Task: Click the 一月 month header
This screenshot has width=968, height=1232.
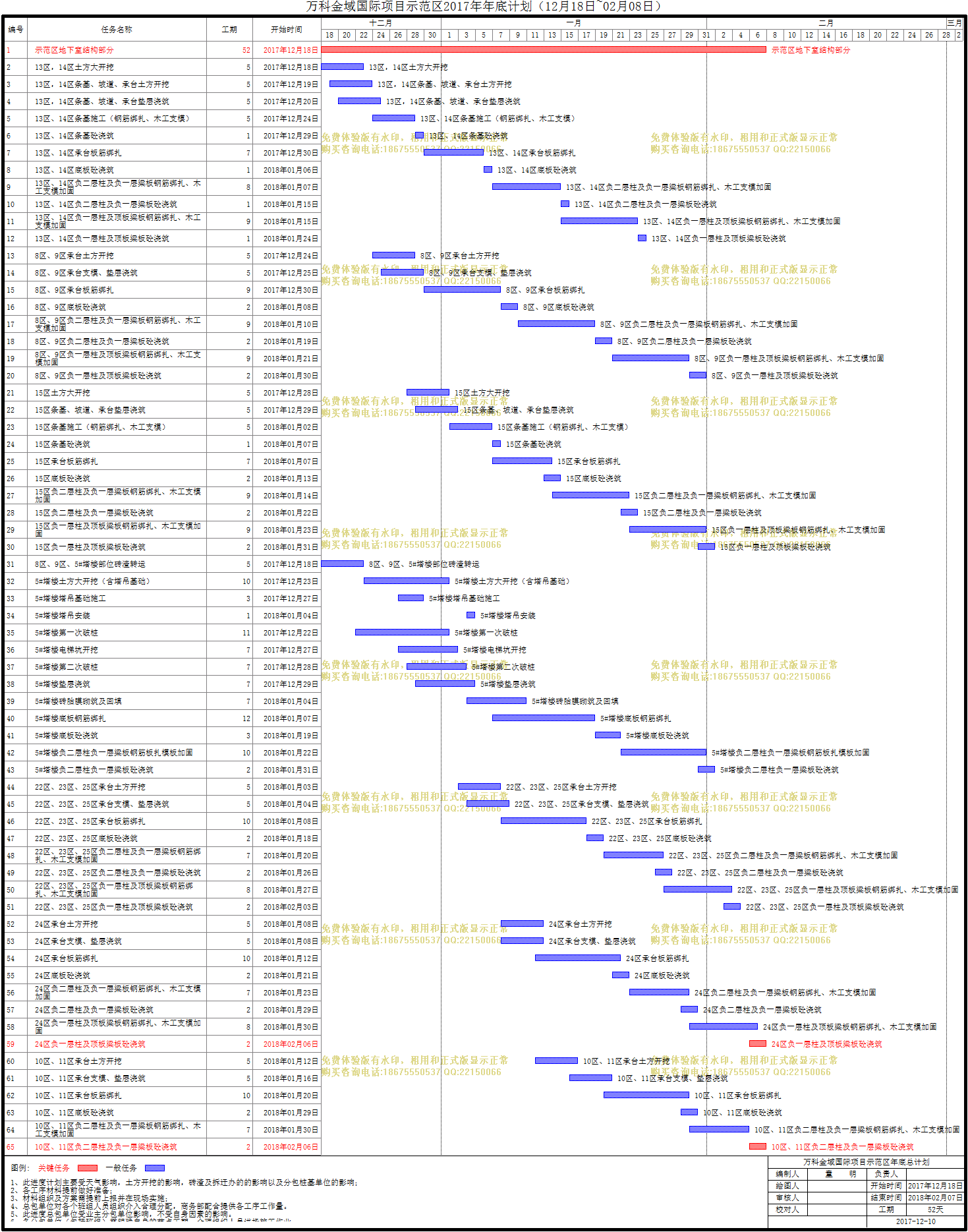Action: click(x=574, y=23)
